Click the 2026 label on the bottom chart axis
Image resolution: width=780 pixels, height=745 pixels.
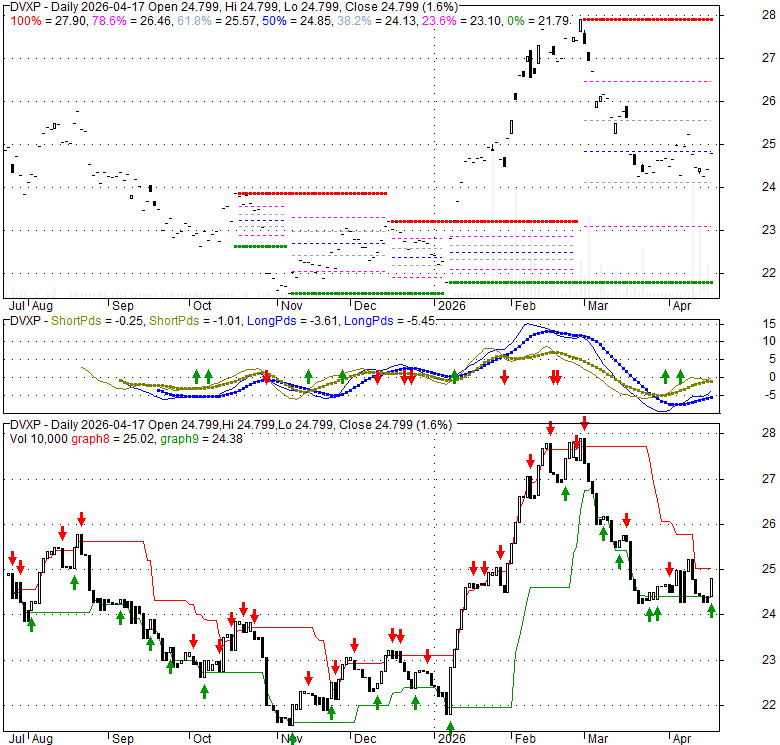[451, 740]
